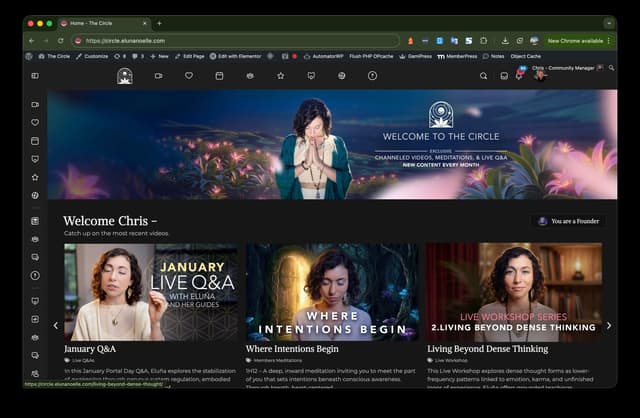The height and width of the screenshot is (418, 640).
Task: Open the heart icon in top navigation
Action: click(189, 76)
